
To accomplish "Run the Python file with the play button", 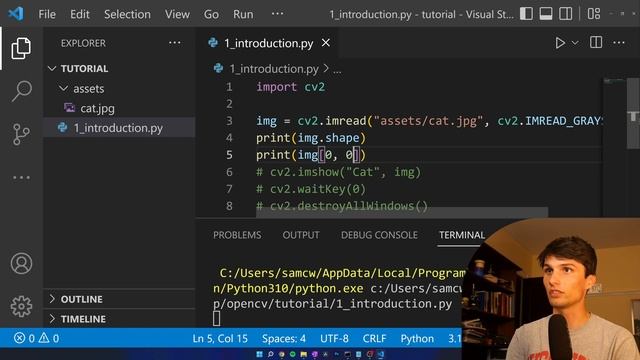I will (x=560, y=43).
